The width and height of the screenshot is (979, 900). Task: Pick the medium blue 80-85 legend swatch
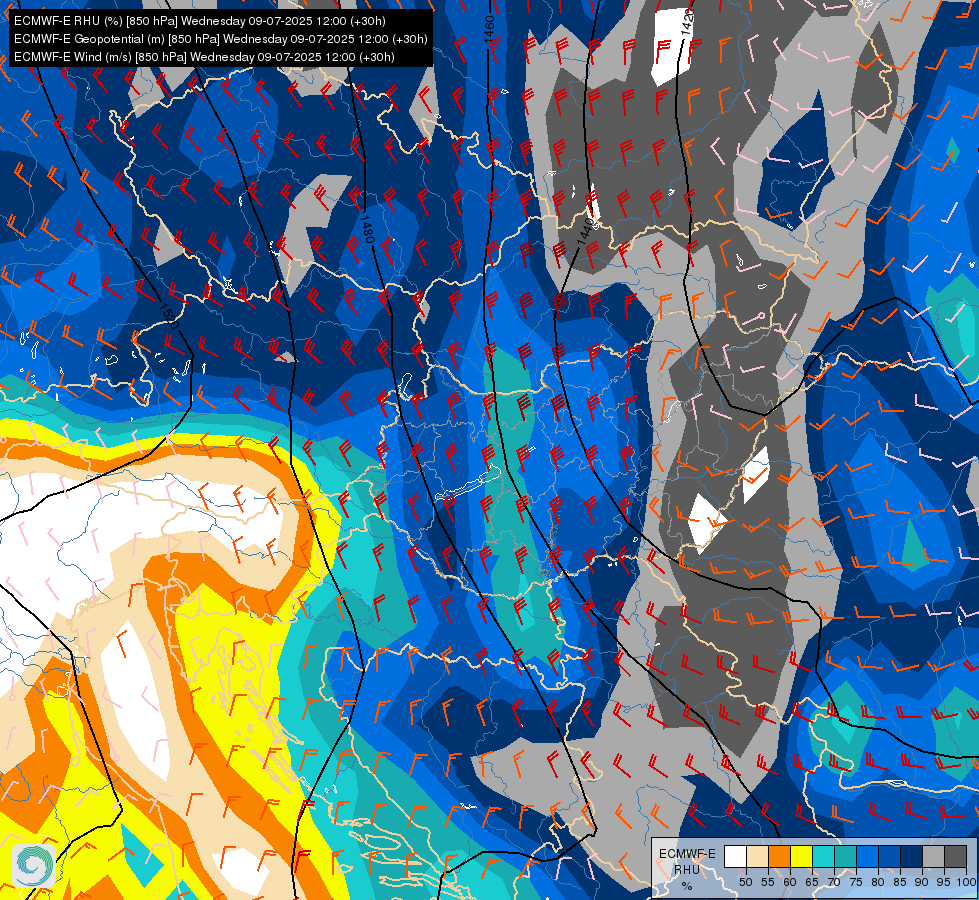coord(889,856)
